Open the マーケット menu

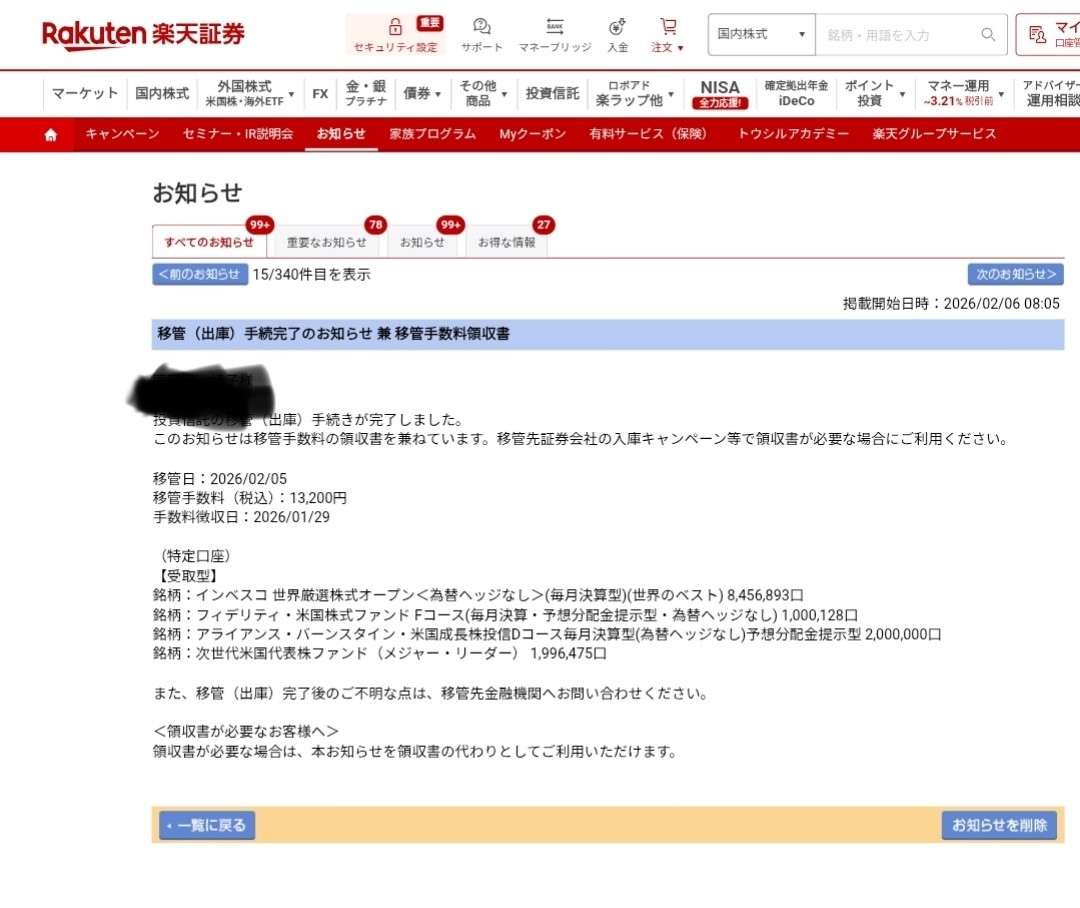pos(85,93)
